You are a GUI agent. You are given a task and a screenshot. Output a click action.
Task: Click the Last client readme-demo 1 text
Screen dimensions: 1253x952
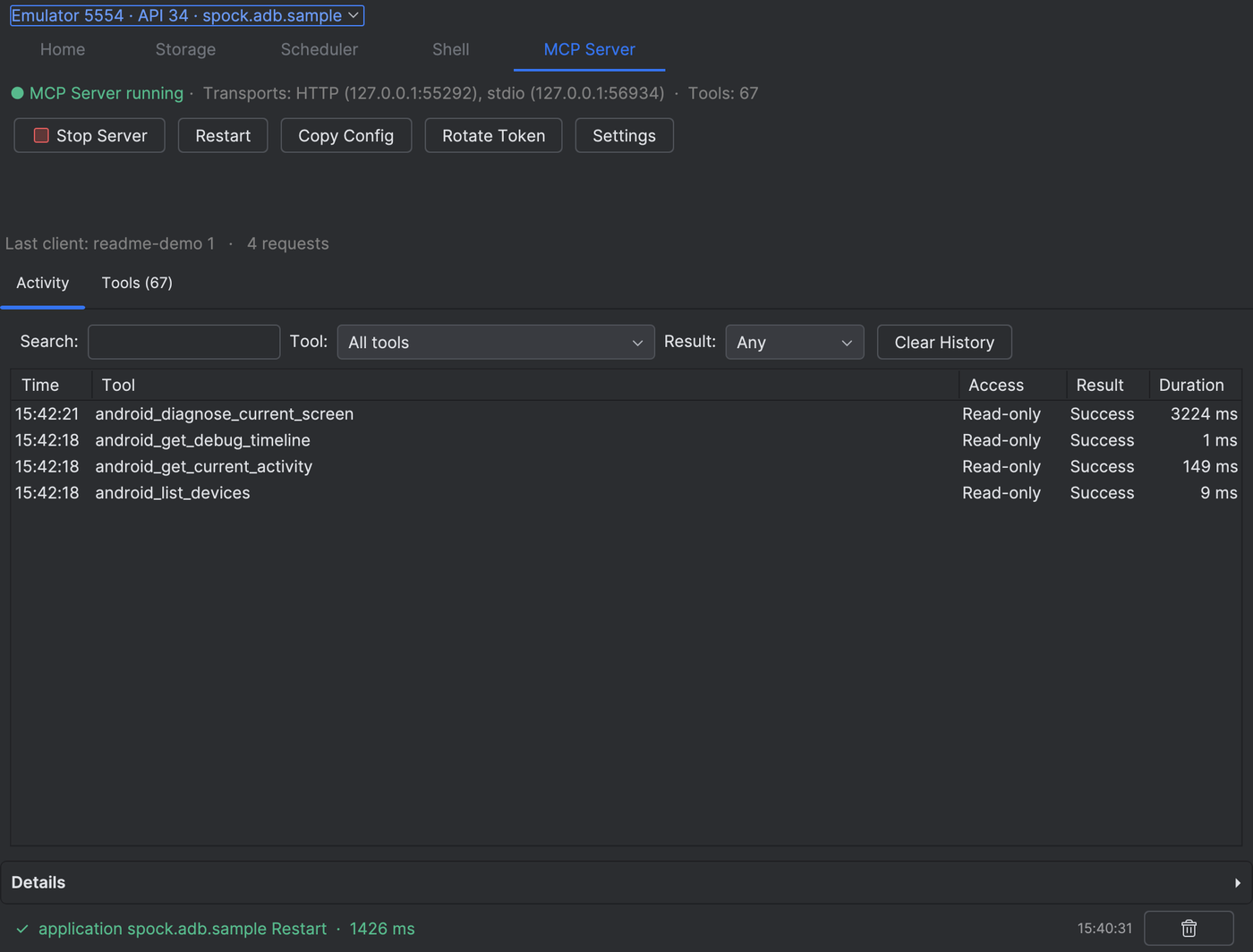pyautogui.click(x=110, y=243)
